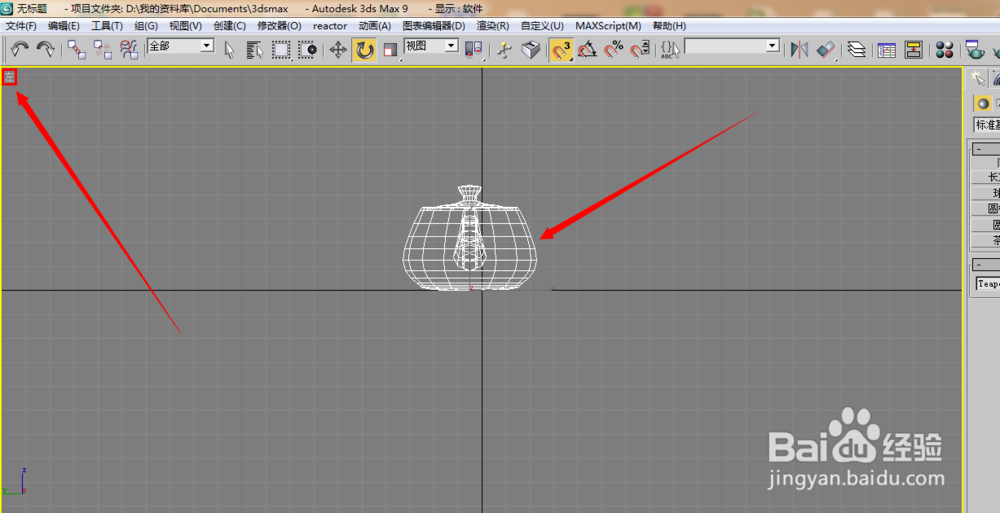
Task: Open the 自定义(U) menu
Action: pyautogui.click(x=542, y=26)
